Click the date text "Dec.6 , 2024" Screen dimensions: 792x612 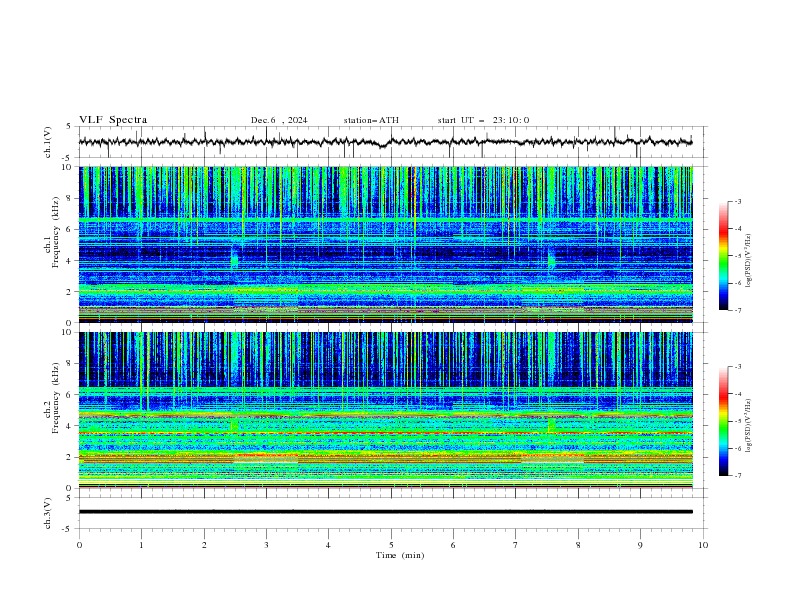point(279,120)
